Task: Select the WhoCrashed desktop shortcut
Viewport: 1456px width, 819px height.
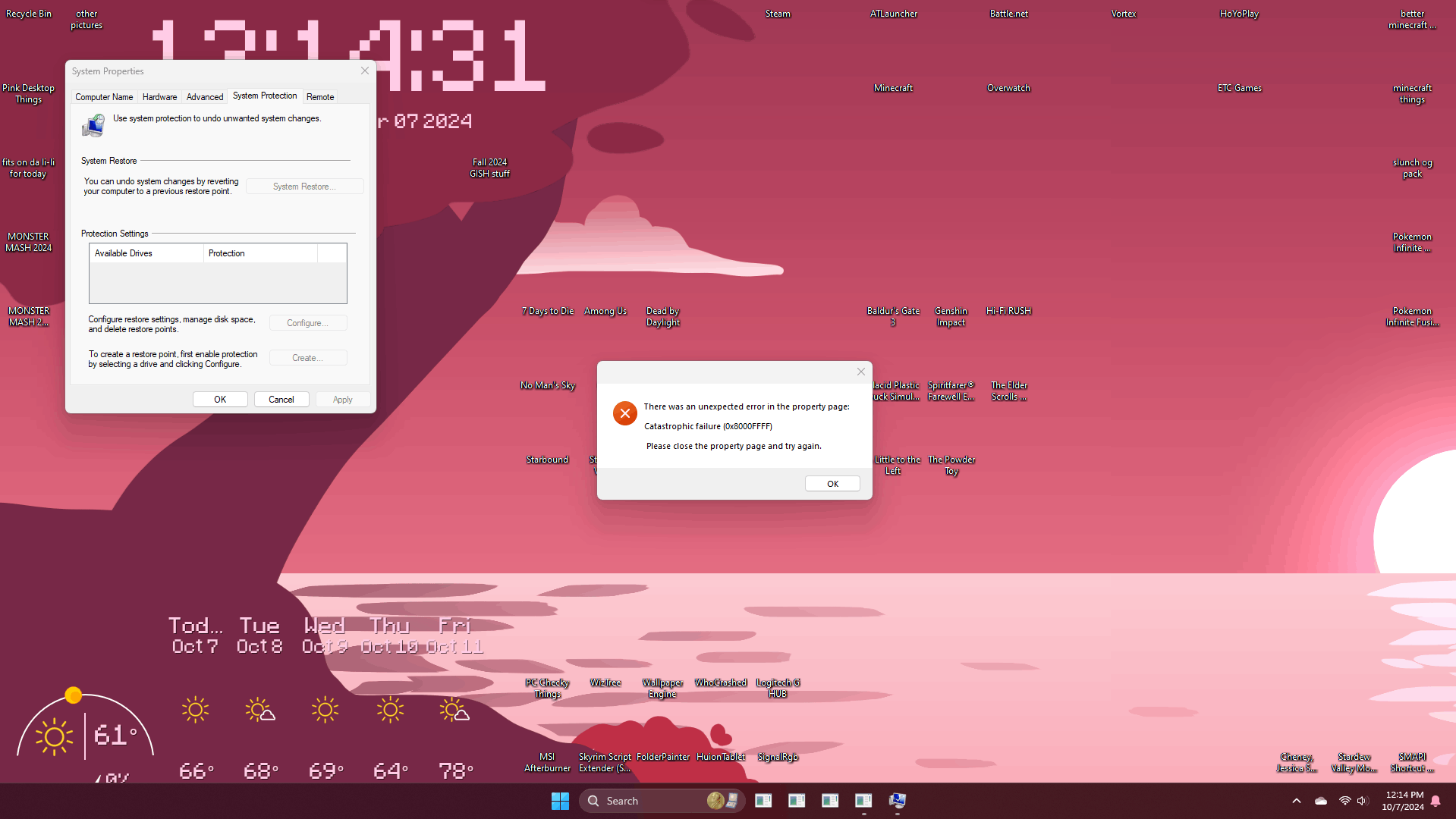Action: coord(721,682)
